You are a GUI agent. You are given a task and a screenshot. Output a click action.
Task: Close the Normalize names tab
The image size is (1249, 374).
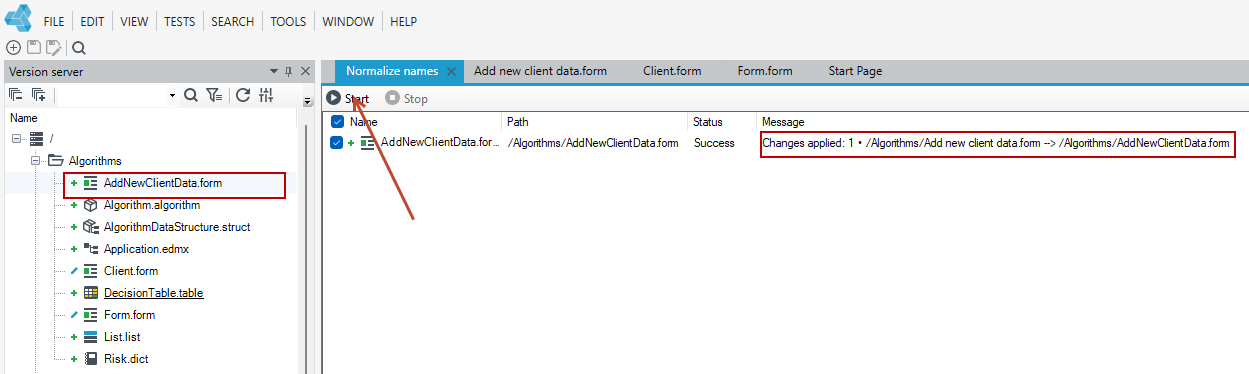coord(451,71)
